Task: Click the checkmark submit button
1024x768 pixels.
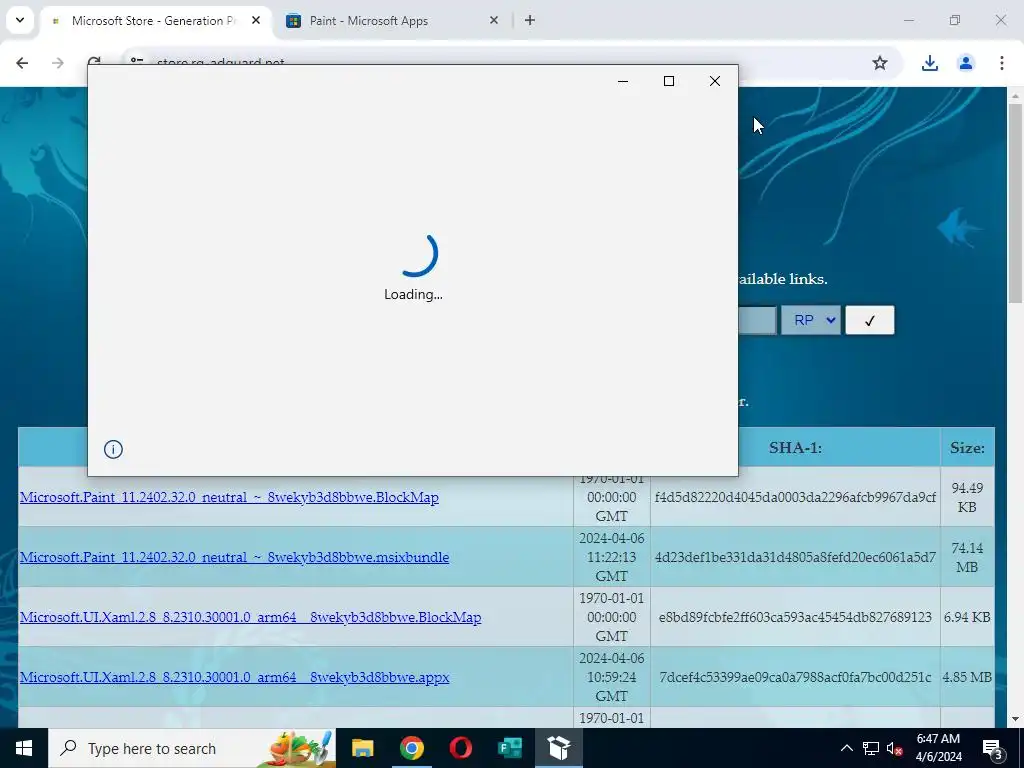Action: [x=869, y=320]
